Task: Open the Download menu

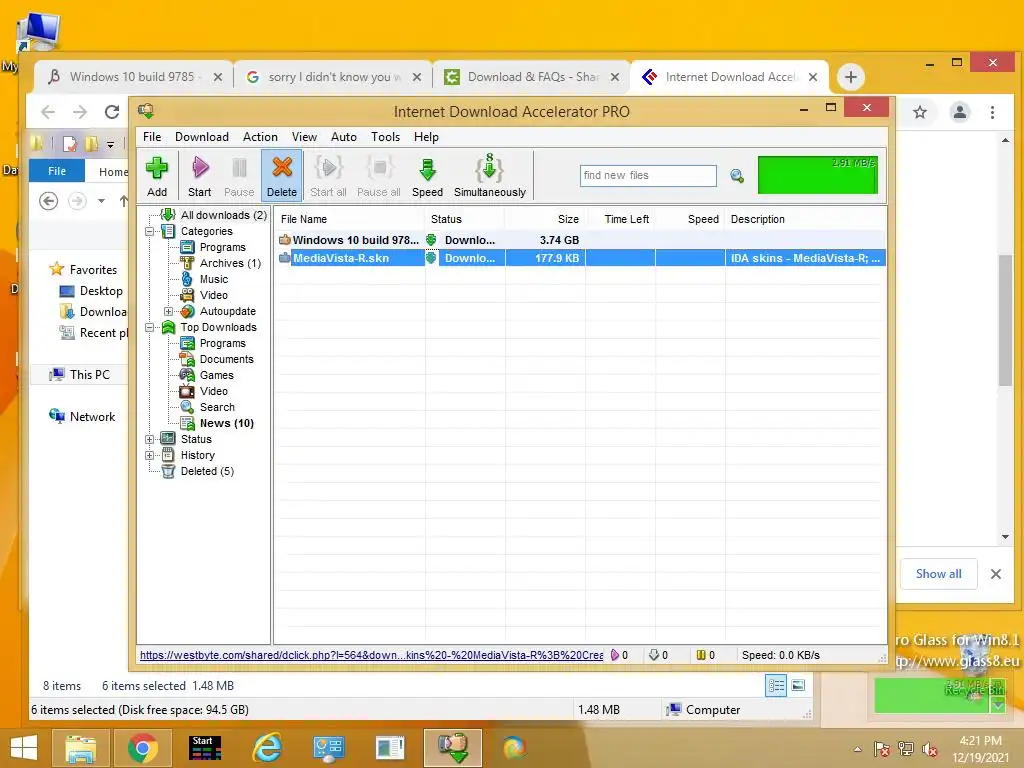Action: (x=202, y=136)
